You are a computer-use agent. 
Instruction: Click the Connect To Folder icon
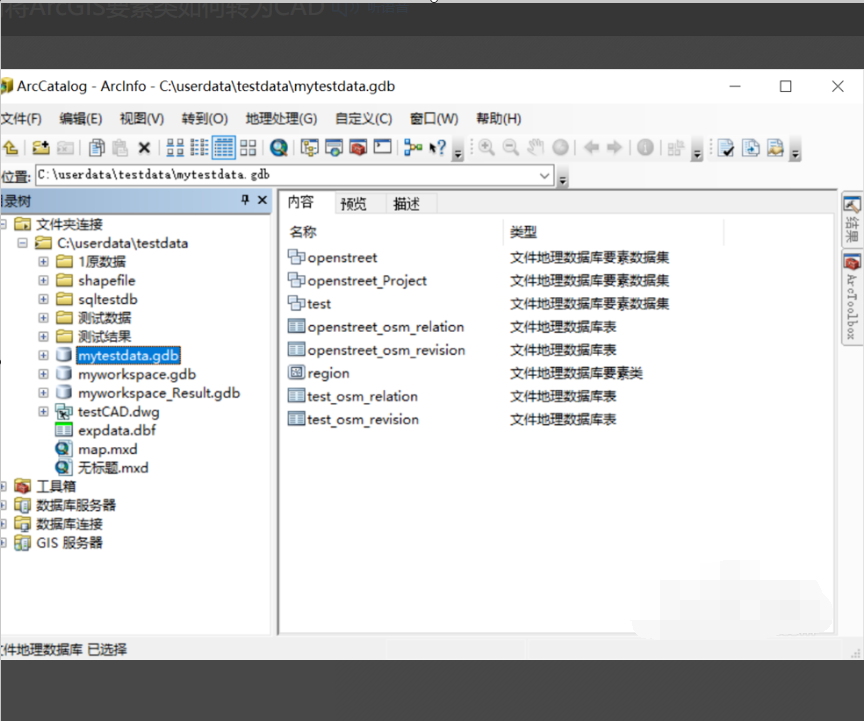coord(40,148)
